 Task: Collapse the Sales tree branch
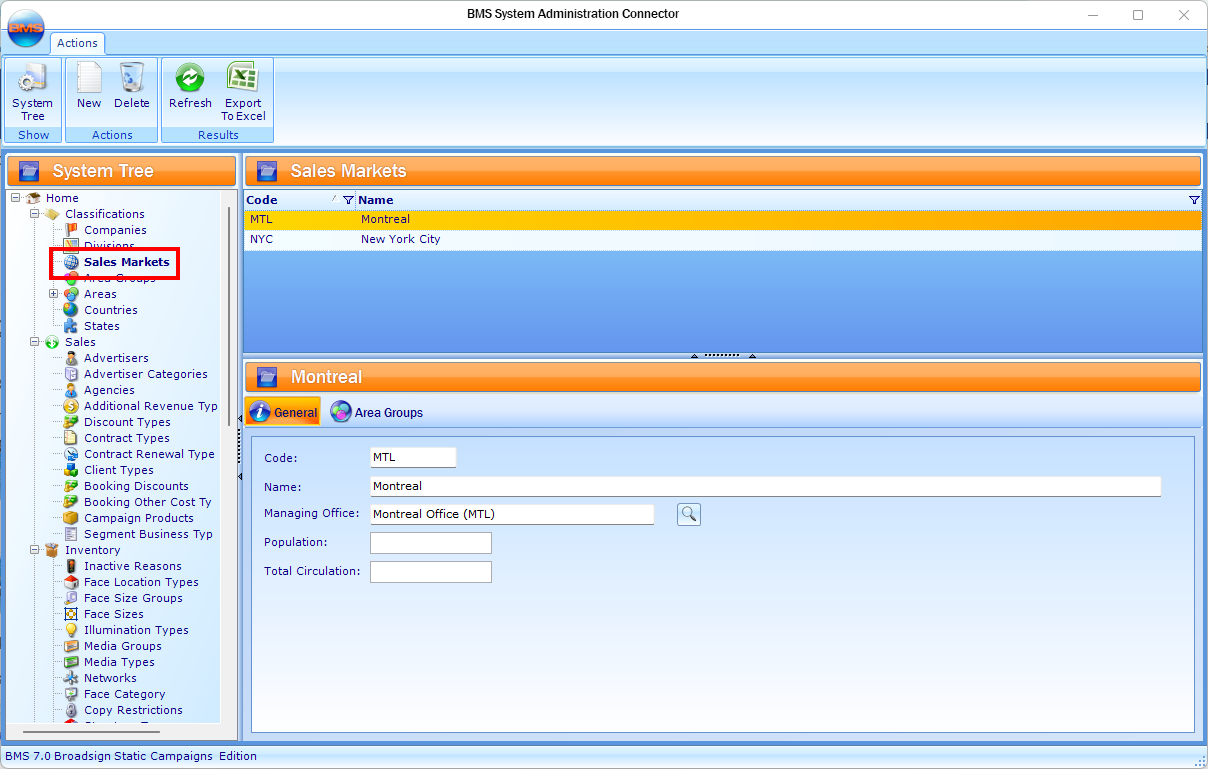(35, 342)
